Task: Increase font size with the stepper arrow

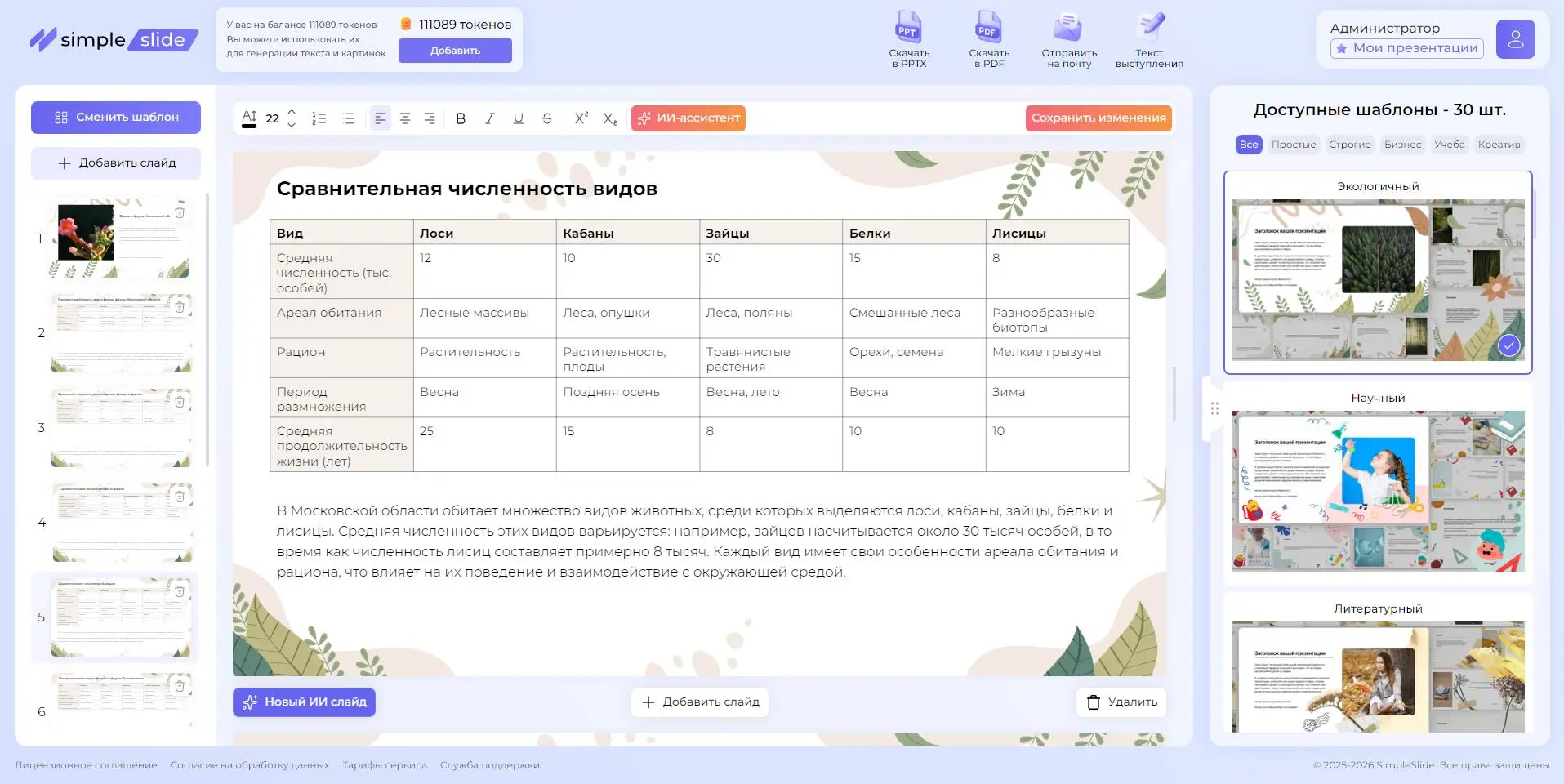Action: [291, 113]
